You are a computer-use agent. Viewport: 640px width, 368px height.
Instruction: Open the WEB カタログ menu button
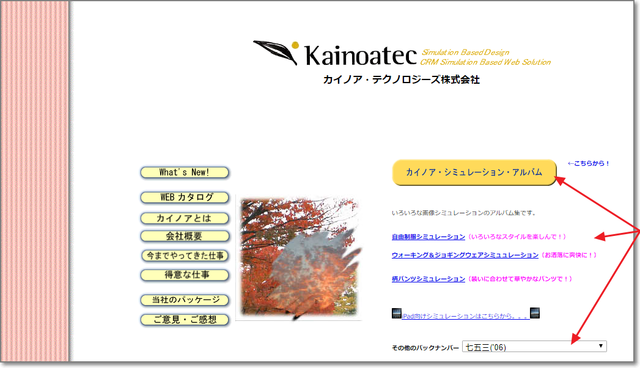pos(184,197)
